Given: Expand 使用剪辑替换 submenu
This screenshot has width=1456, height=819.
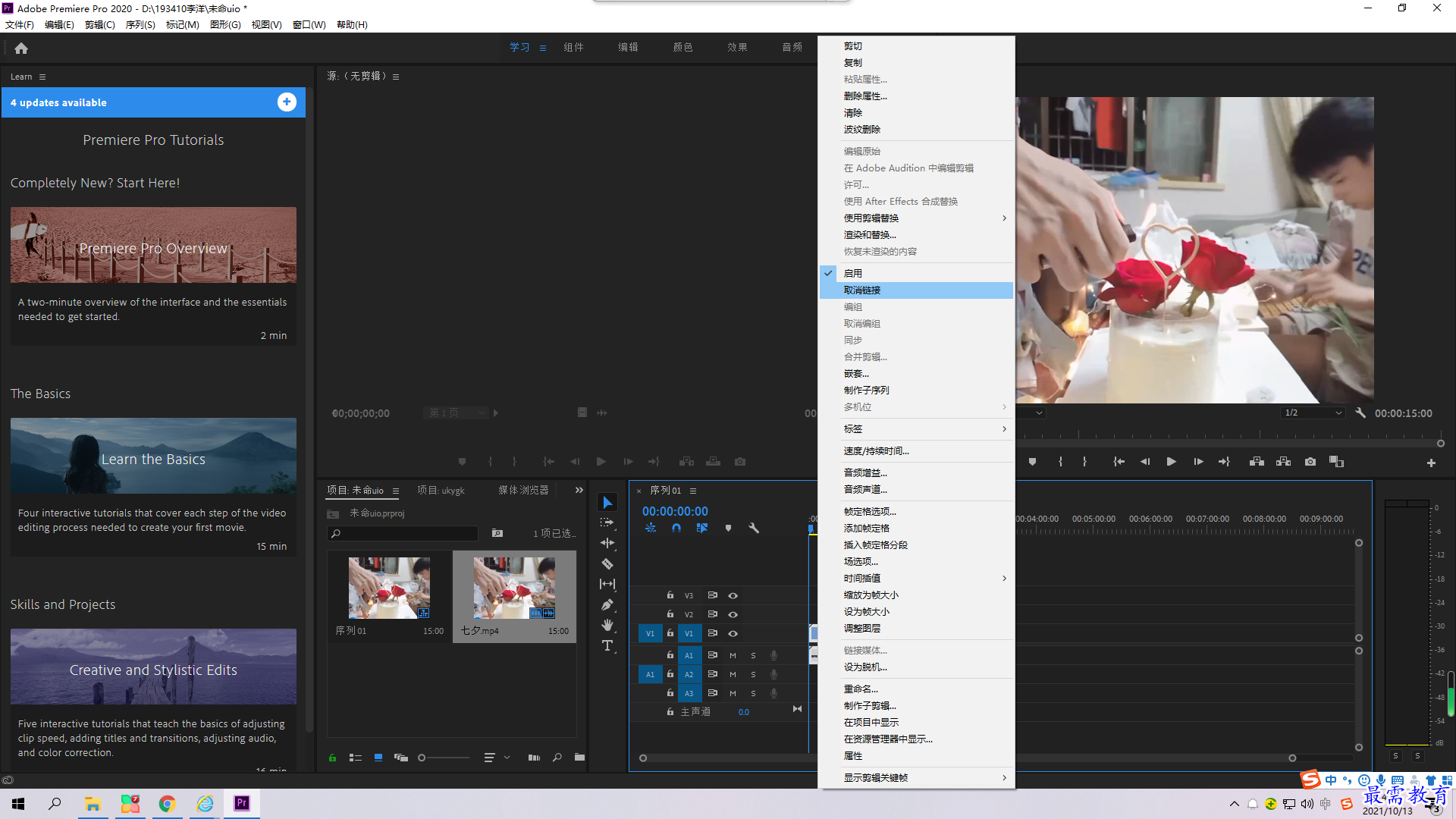Looking at the screenshot, I should 916,218.
